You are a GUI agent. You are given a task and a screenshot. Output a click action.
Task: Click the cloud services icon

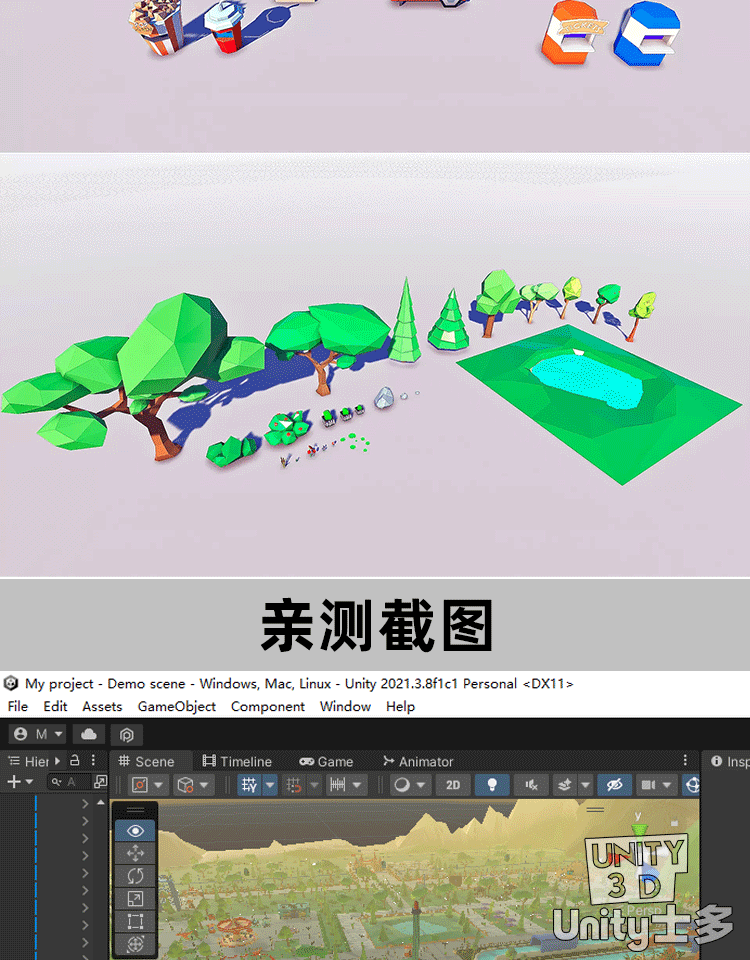89,734
